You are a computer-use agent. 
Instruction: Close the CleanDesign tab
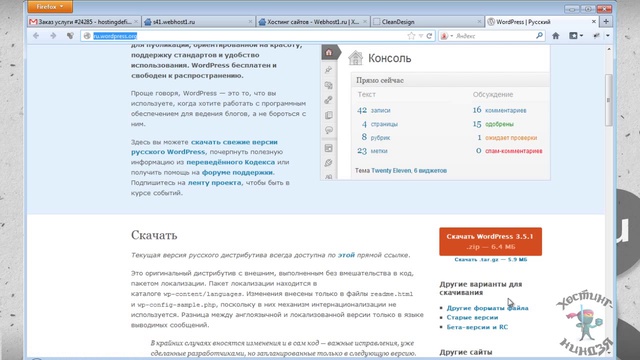(x=479, y=22)
